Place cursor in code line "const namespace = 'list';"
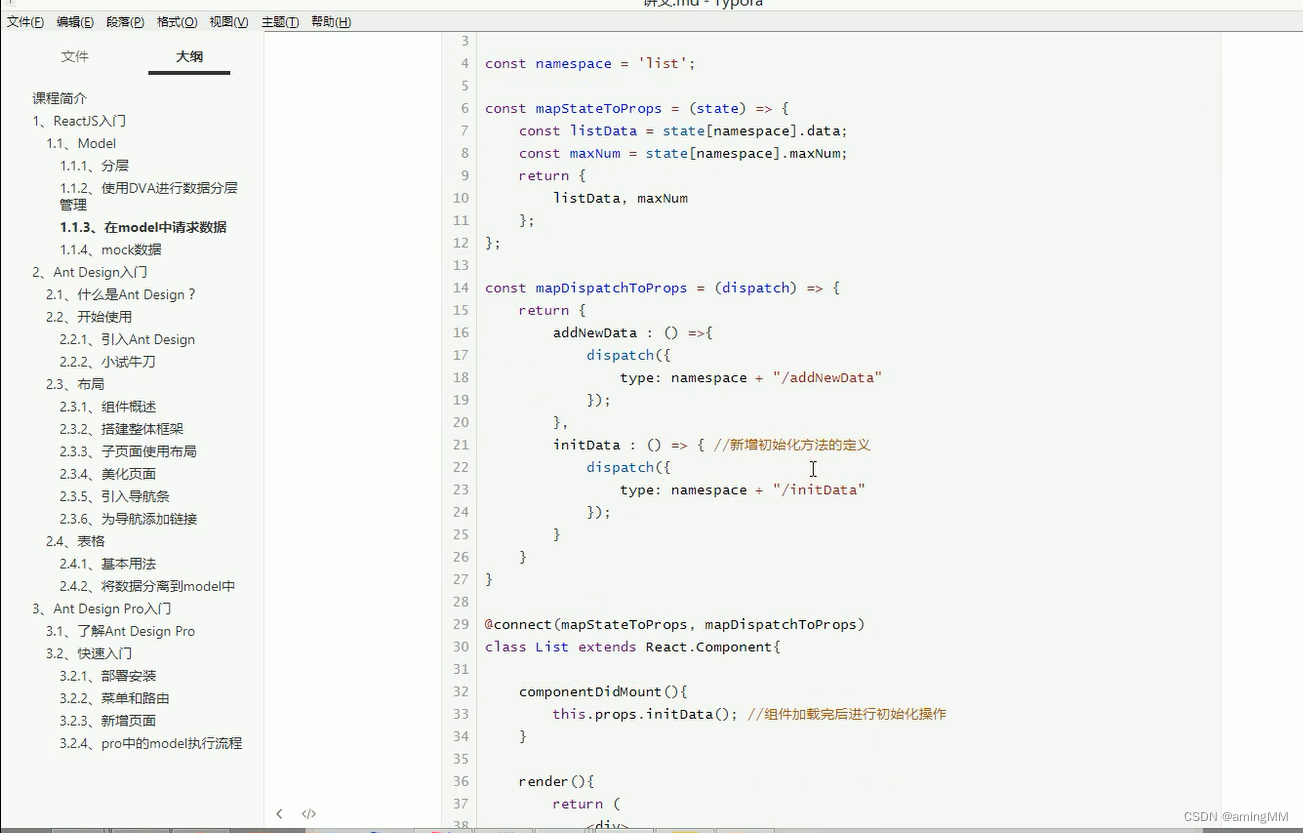Image resolution: width=1303 pixels, height=833 pixels. pyautogui.click(x=590, y=64)
